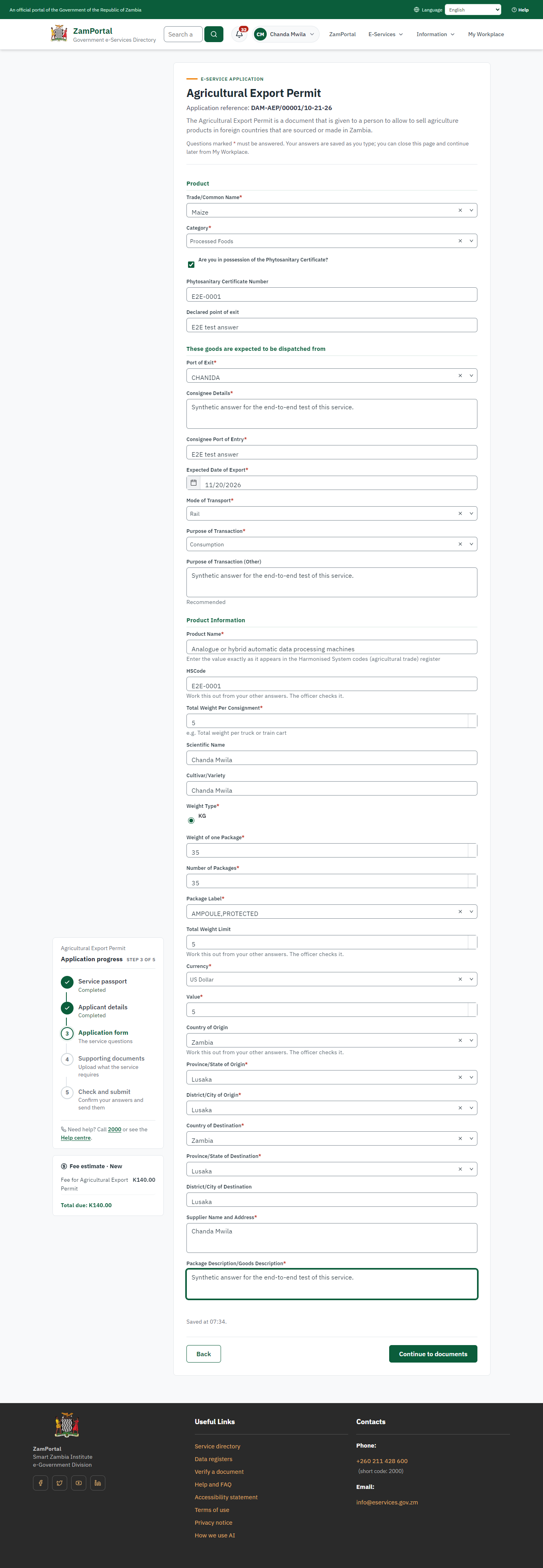Open the E-Services menu
The width and height of the screenshot is (543, 1568).
pos(385,34)
